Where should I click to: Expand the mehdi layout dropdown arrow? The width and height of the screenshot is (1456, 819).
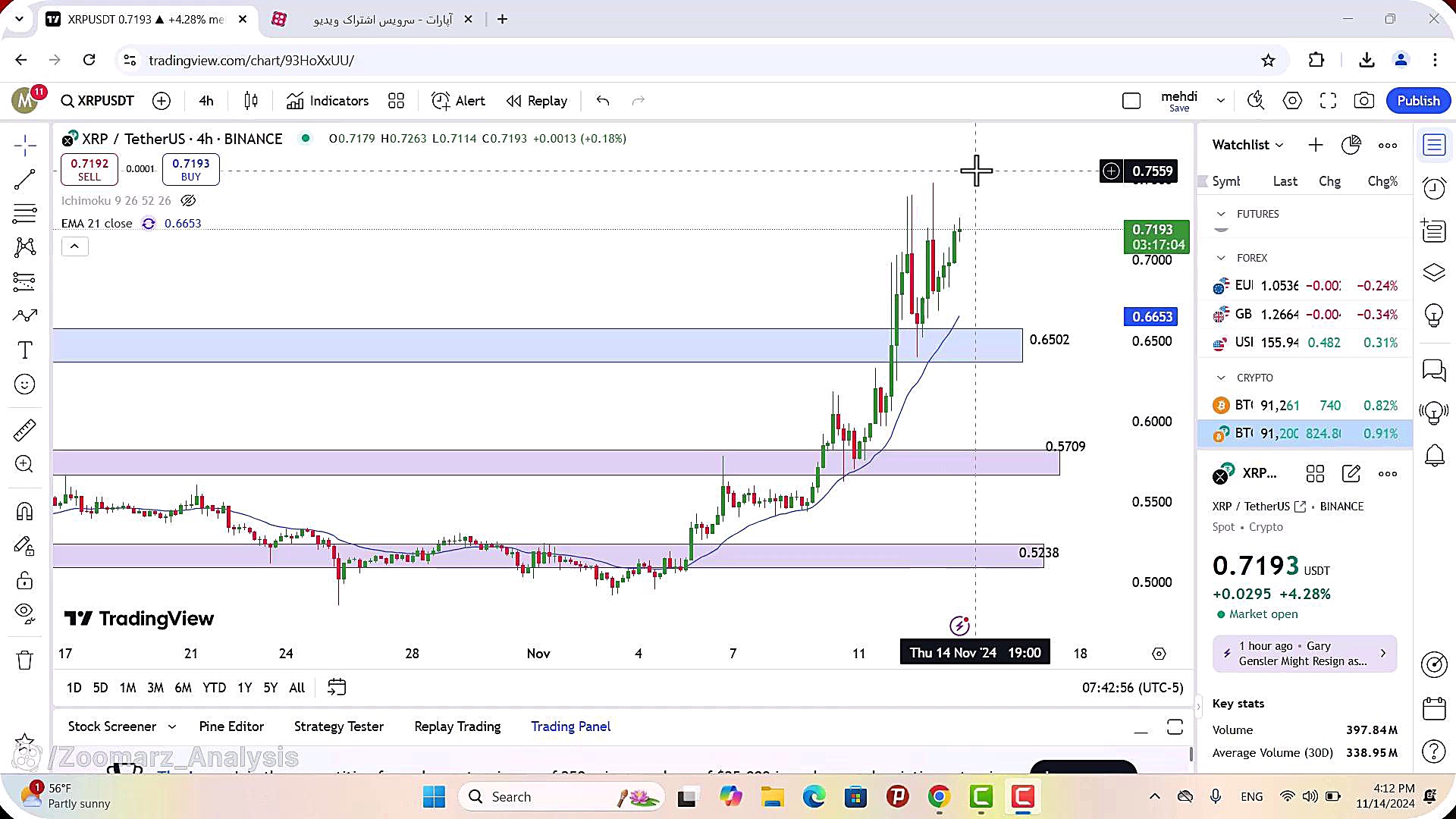click(1220, 101)
